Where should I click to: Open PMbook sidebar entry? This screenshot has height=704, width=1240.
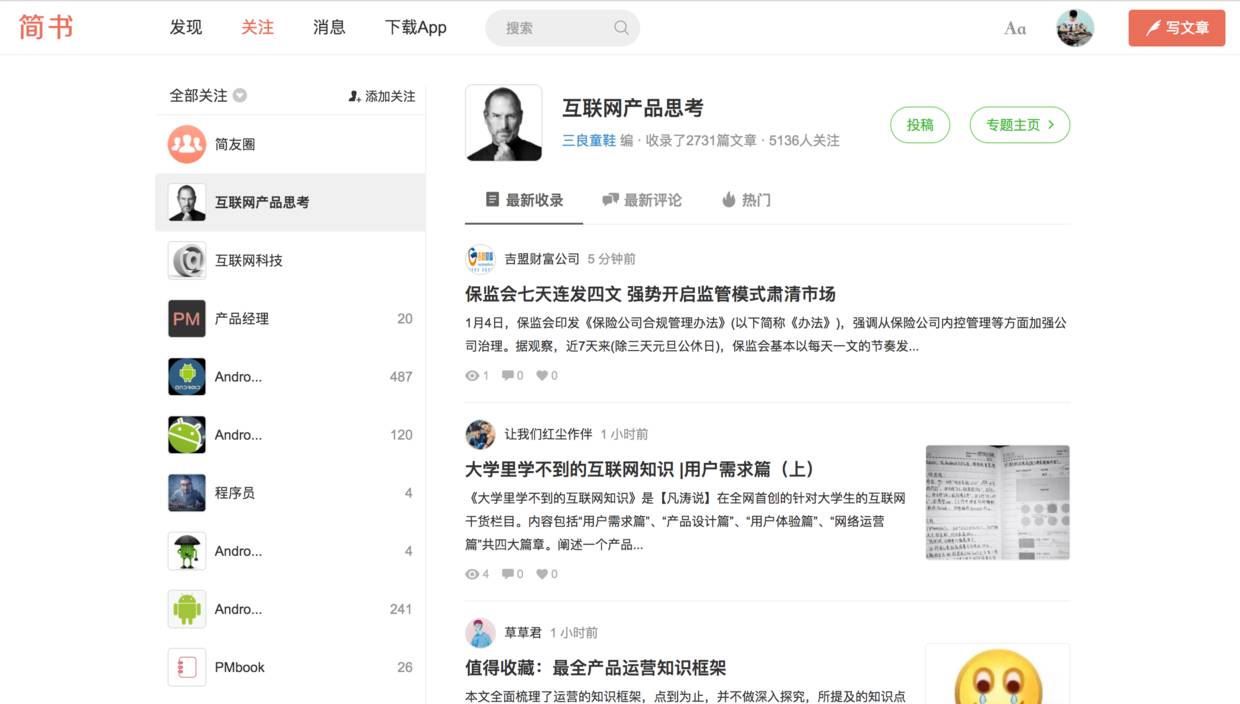290,667
